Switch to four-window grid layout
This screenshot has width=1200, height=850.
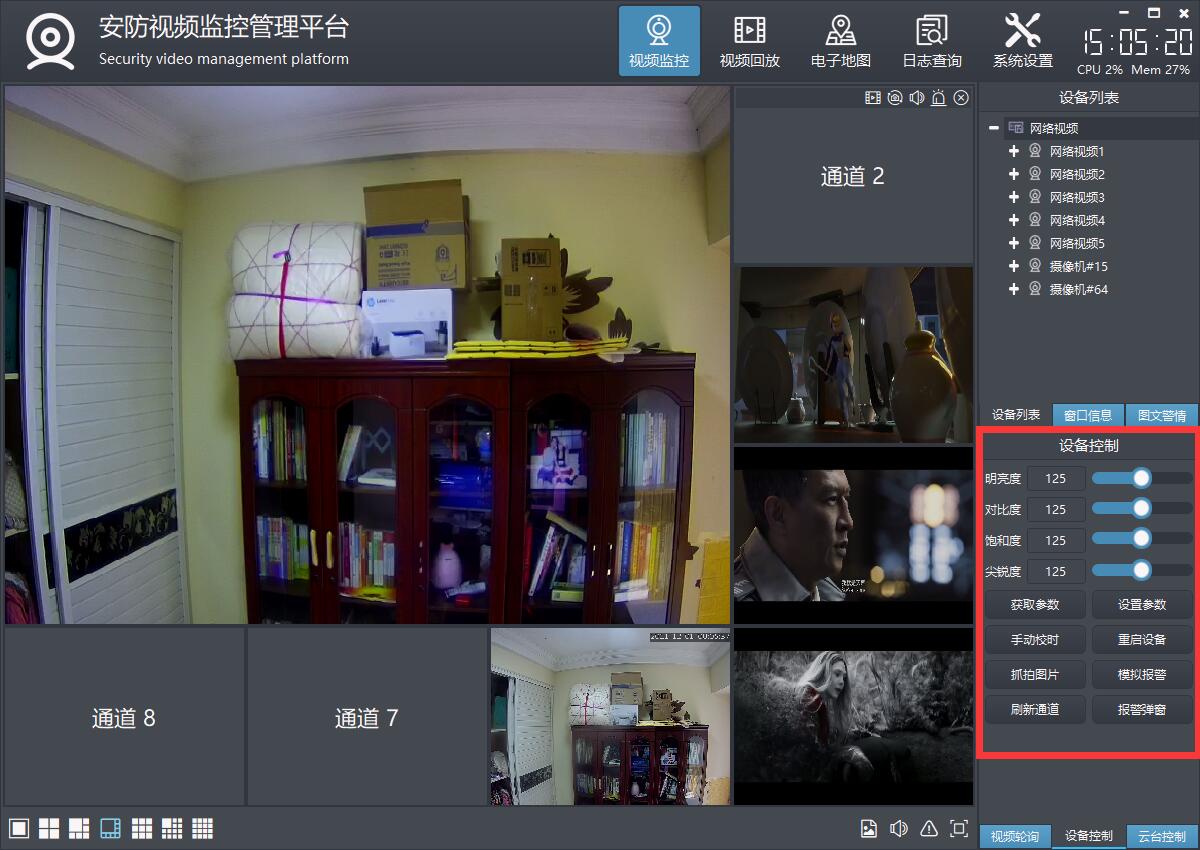pos(49,828)
